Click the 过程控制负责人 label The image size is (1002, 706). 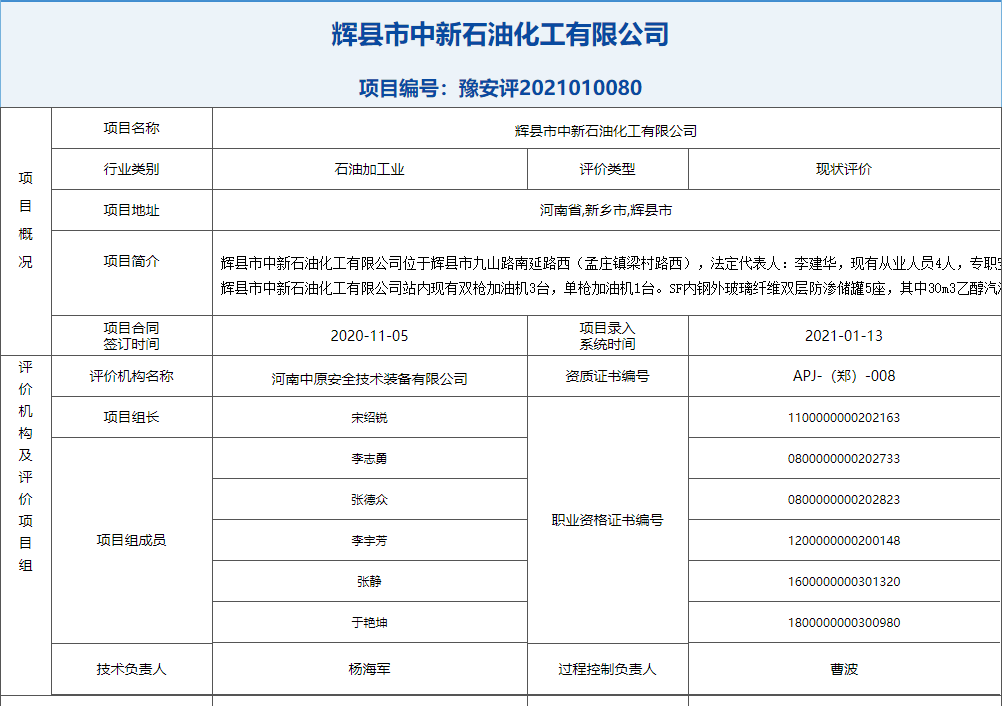[607, 669]
